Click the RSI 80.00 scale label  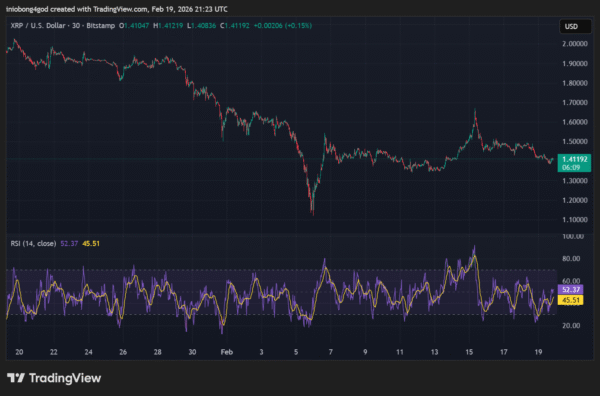click(571, 259)
